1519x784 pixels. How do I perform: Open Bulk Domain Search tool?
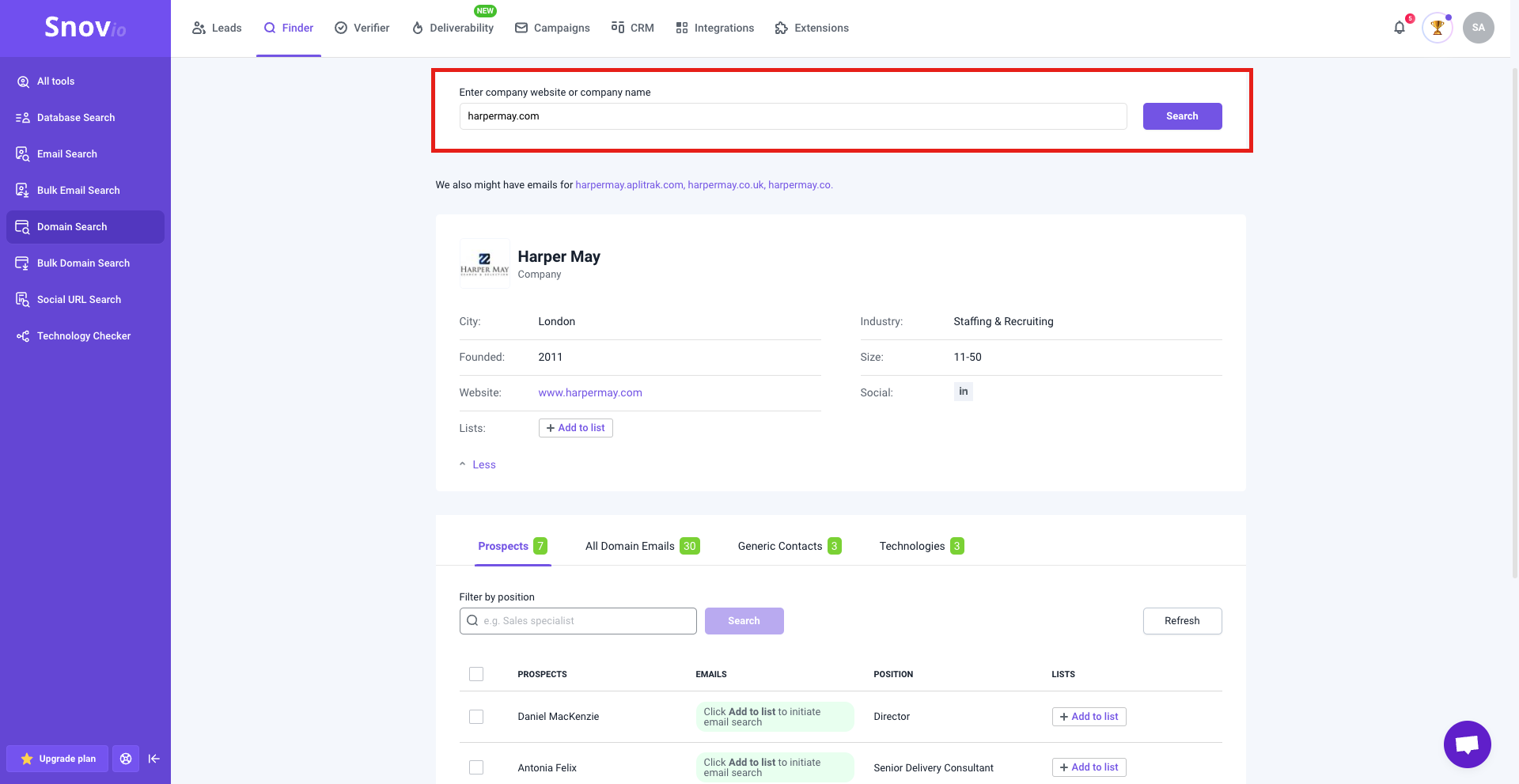click(85, 263)
